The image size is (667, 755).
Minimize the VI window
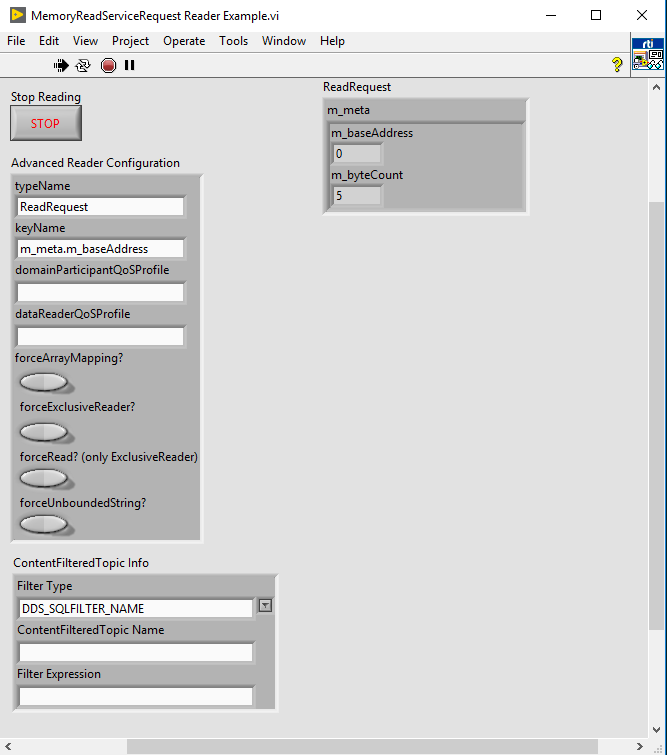pos(551,15)
